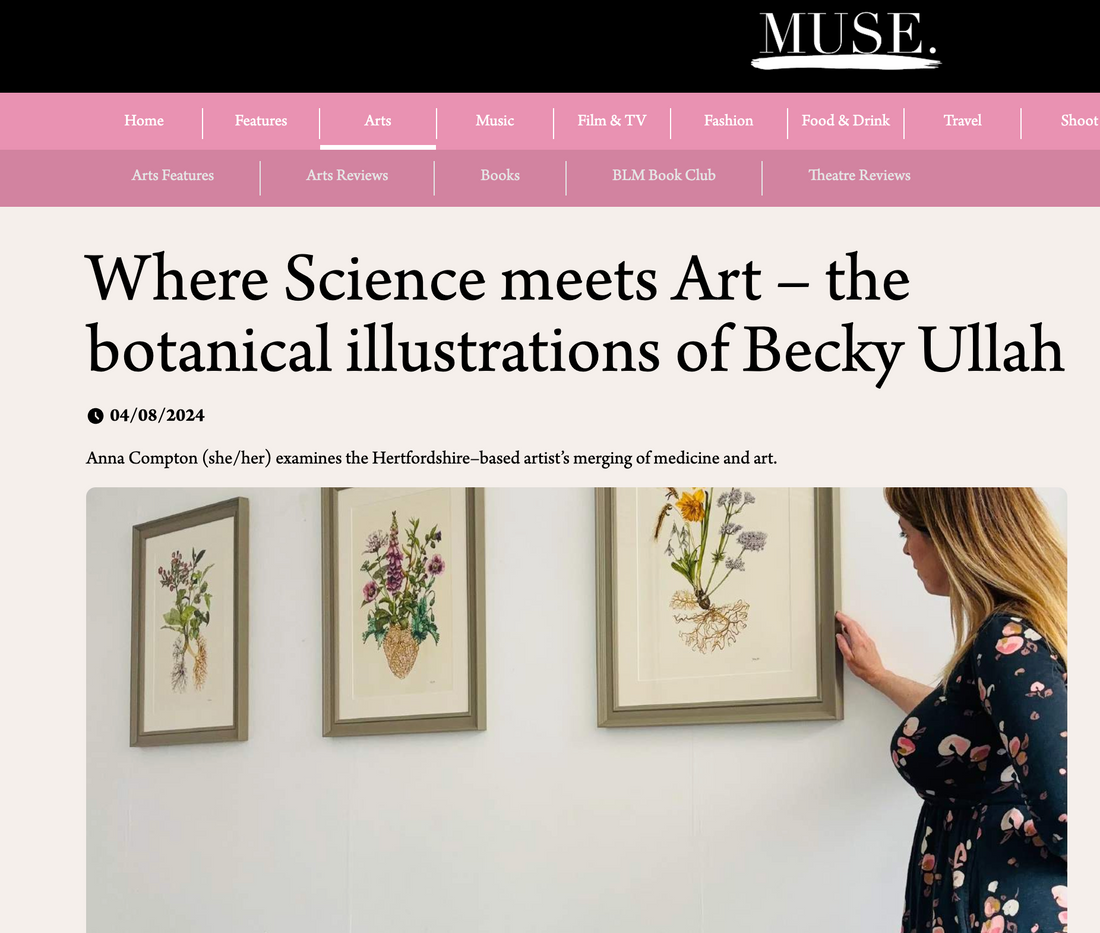Screen dimensions: 1100x933
Task: Select the Arts navigation tab
Action: pos(378,121)
